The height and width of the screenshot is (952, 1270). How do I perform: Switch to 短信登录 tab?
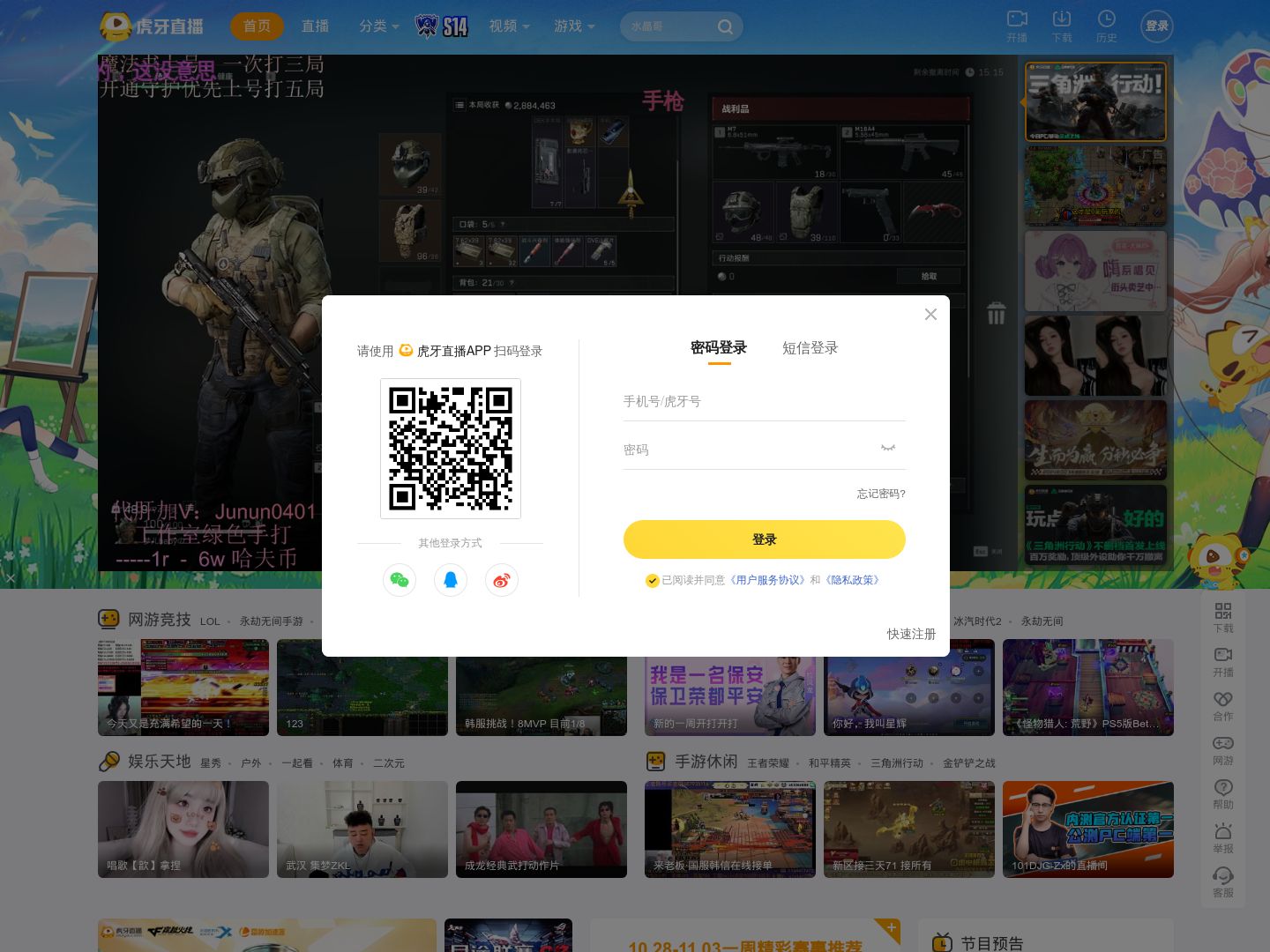coord(810,348)
